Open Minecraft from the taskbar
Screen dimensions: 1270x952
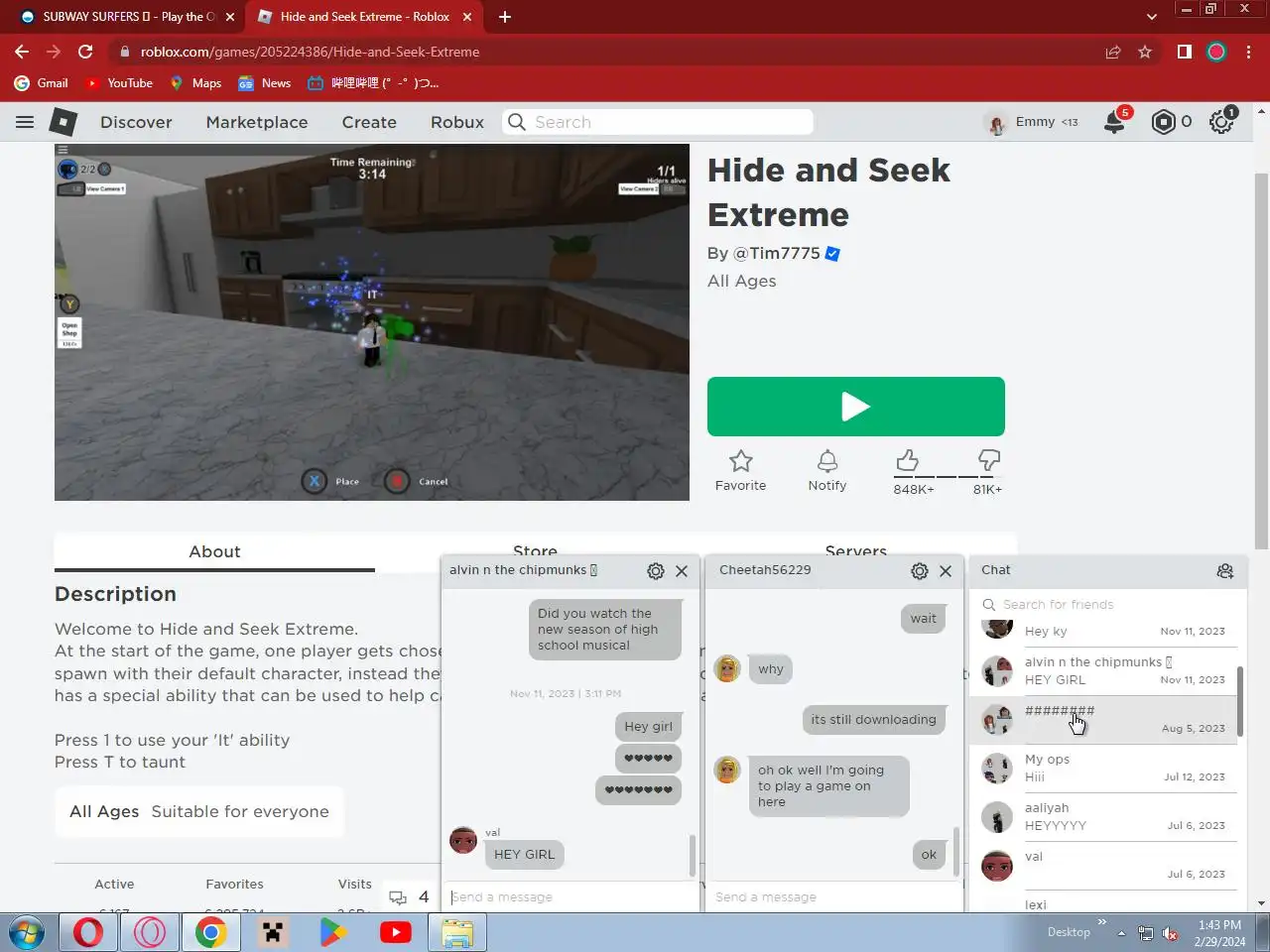click(x=273, y=933)
